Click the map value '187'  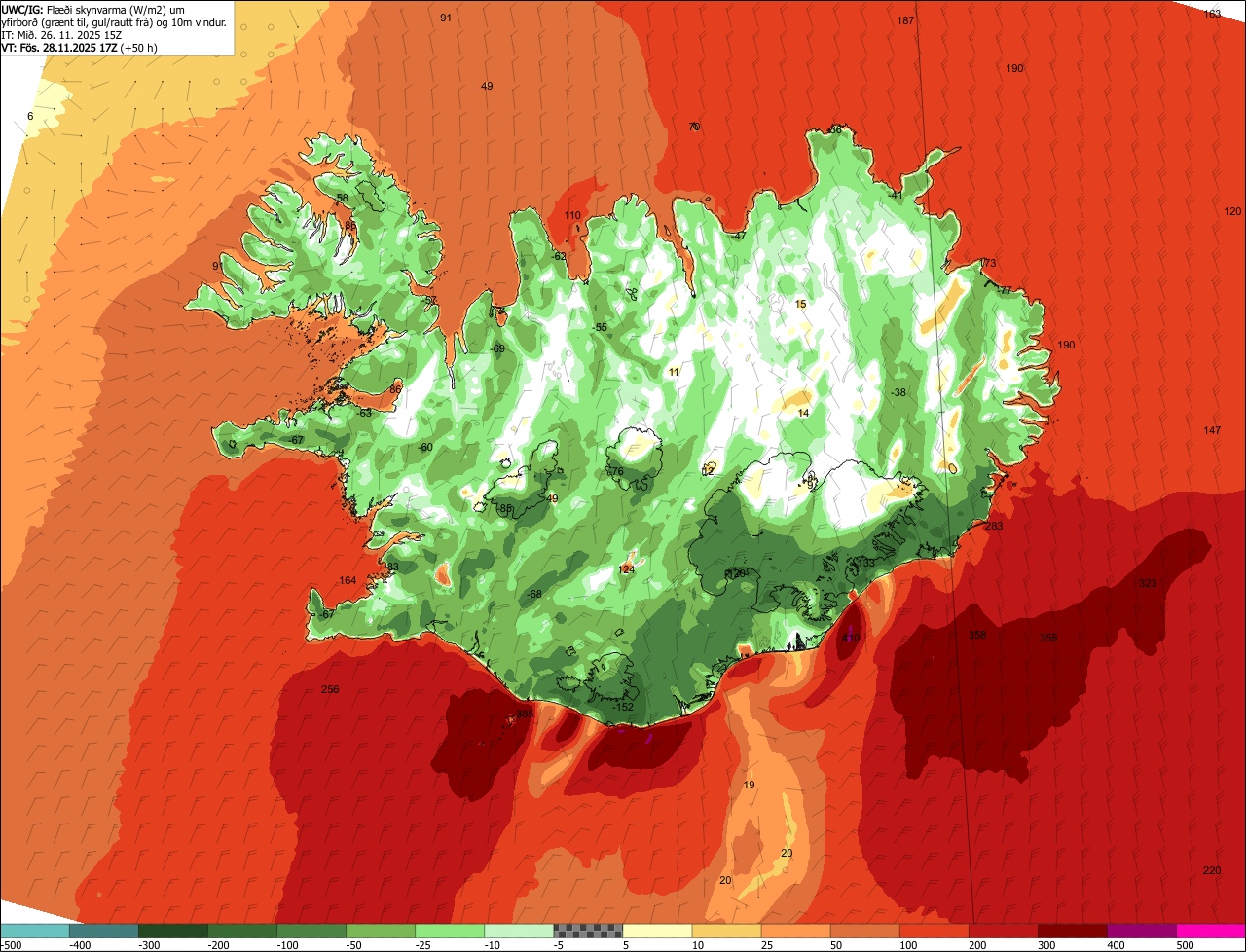pos(905,20)
